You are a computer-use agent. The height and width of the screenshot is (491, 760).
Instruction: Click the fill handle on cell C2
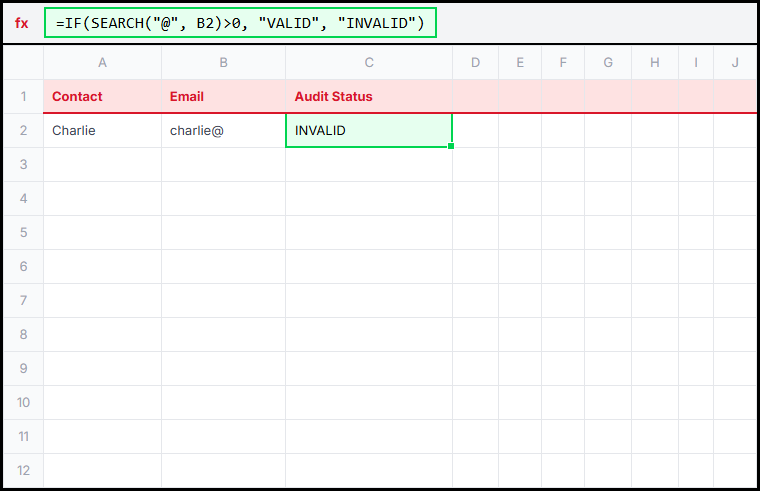coord(452,147)
